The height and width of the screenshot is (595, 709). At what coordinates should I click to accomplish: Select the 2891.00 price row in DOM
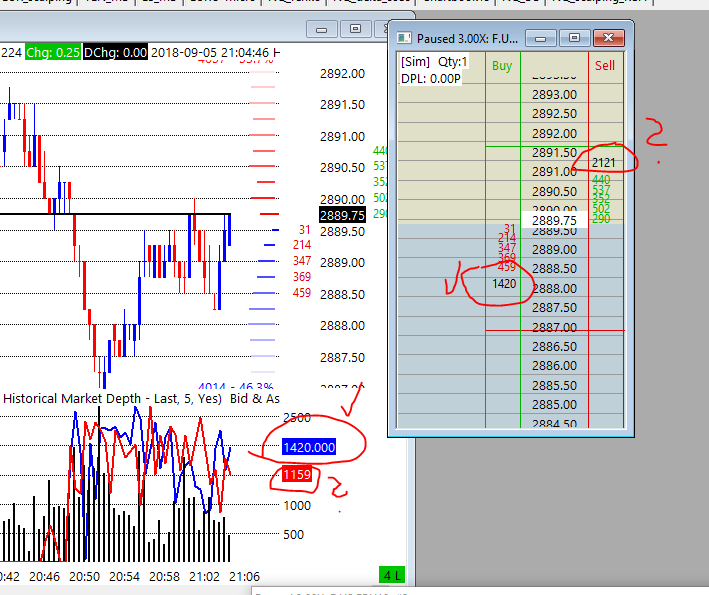point(554,172)
